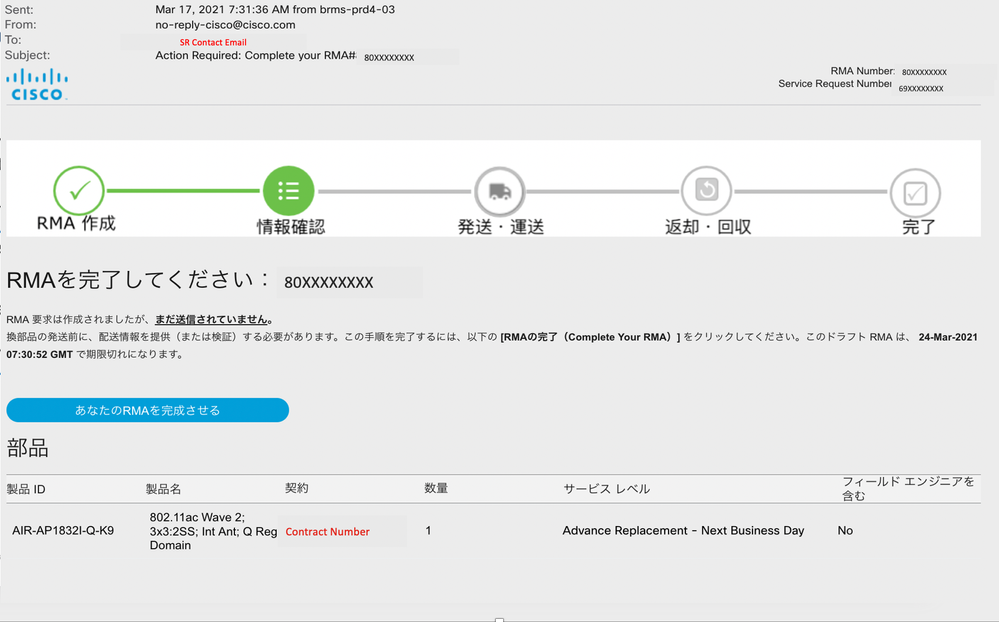Click product ID AIR-AP1832I-Q-K9
The width and height of the screenshot is (999, 622).
pyautogui.click(x=63, y=530)
